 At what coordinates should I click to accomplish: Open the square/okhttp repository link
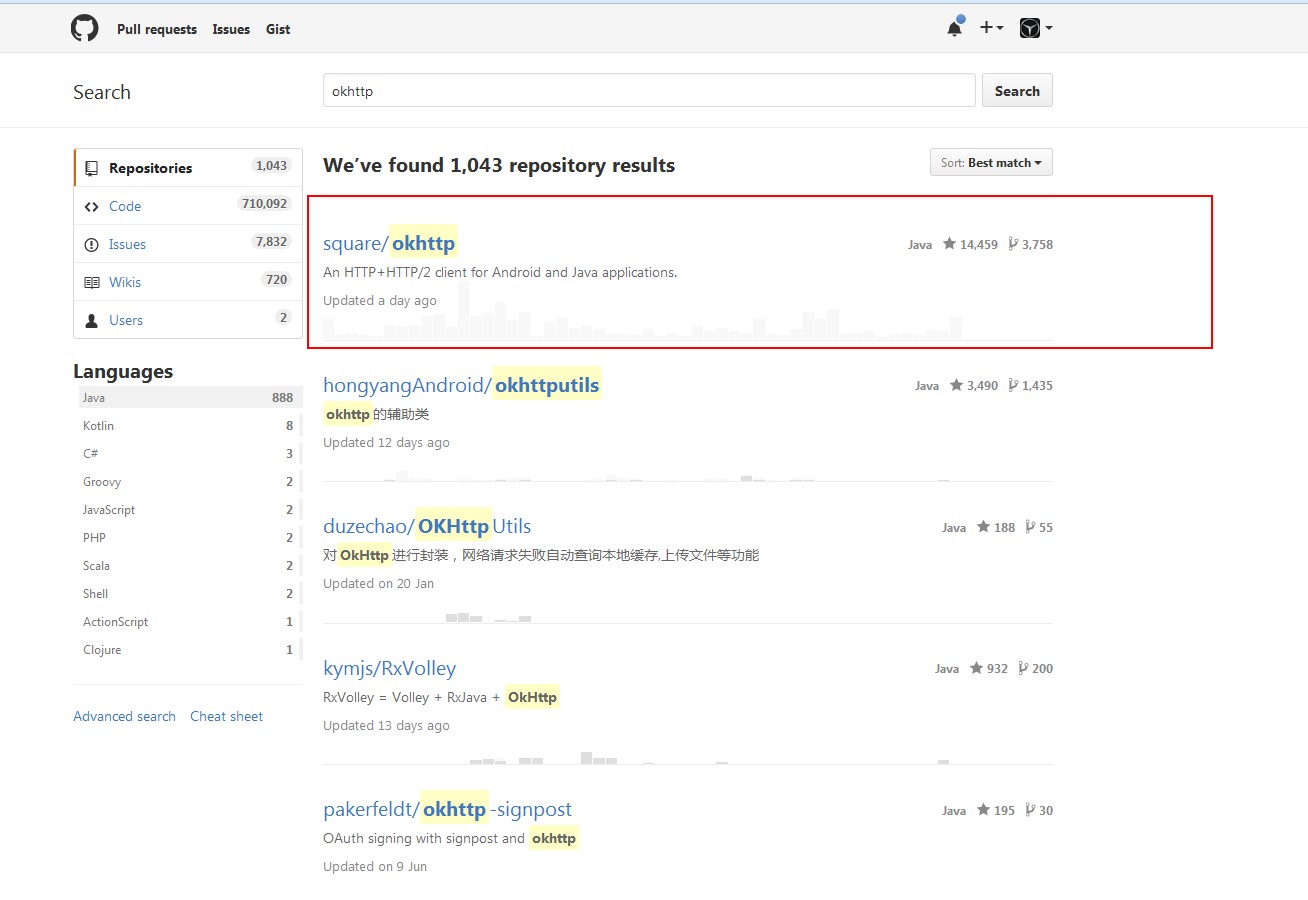[389, 243]
